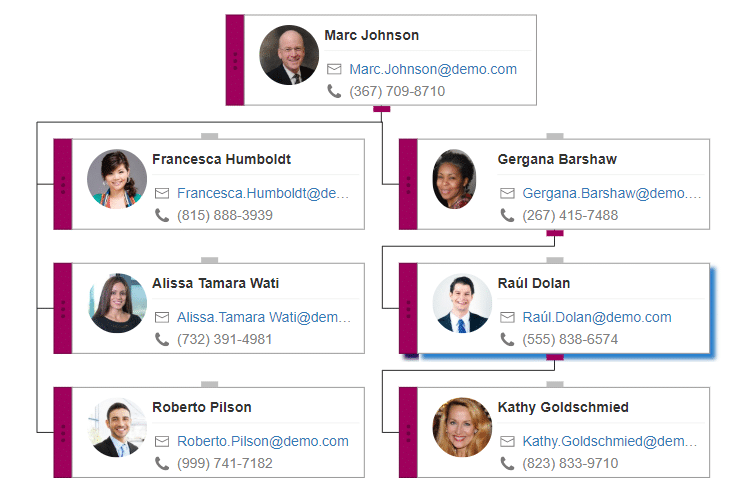
Task: Toggle the expander beneath Raúl Dolan's card
Action: [554, 357]
